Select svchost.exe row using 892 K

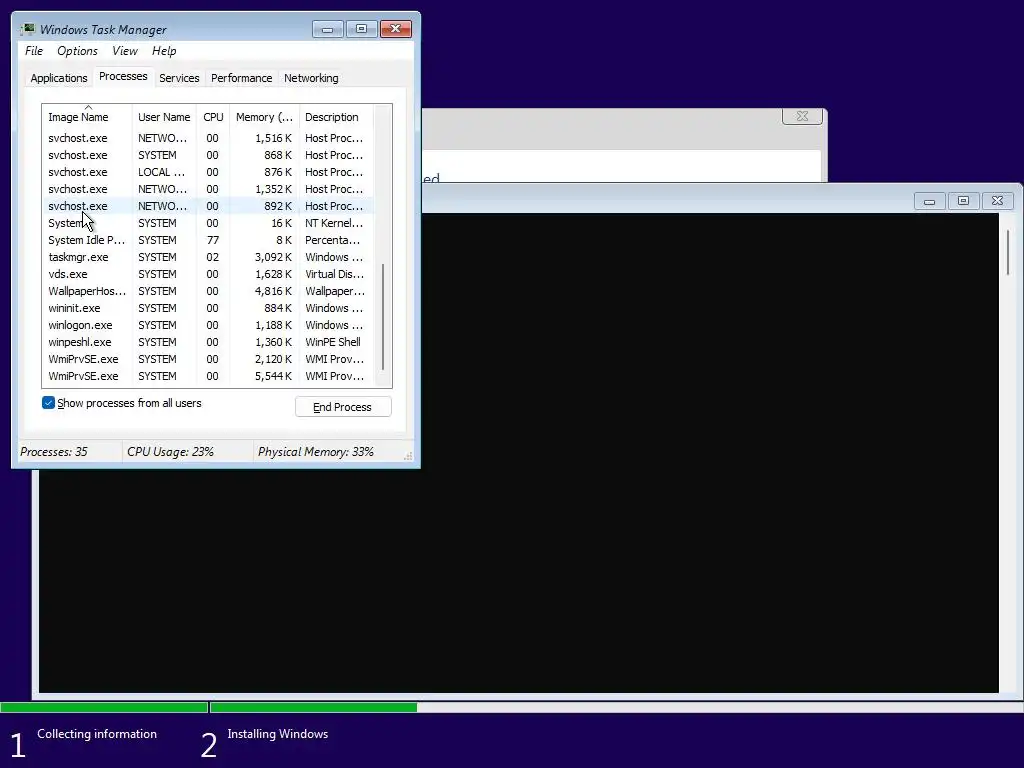[x=208, y=206]
